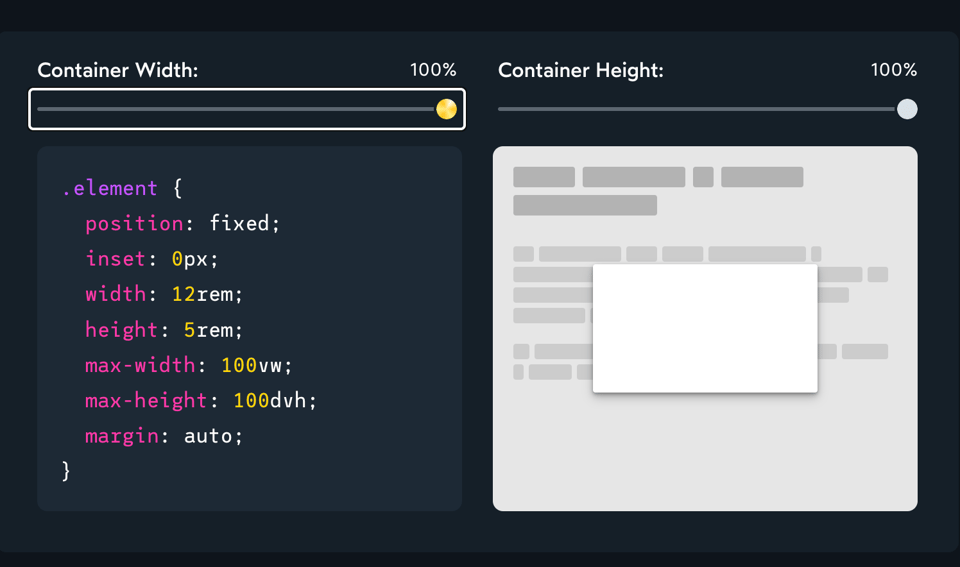Click the 'max-width: 100vw;' code line

click(x=189, y=366)
